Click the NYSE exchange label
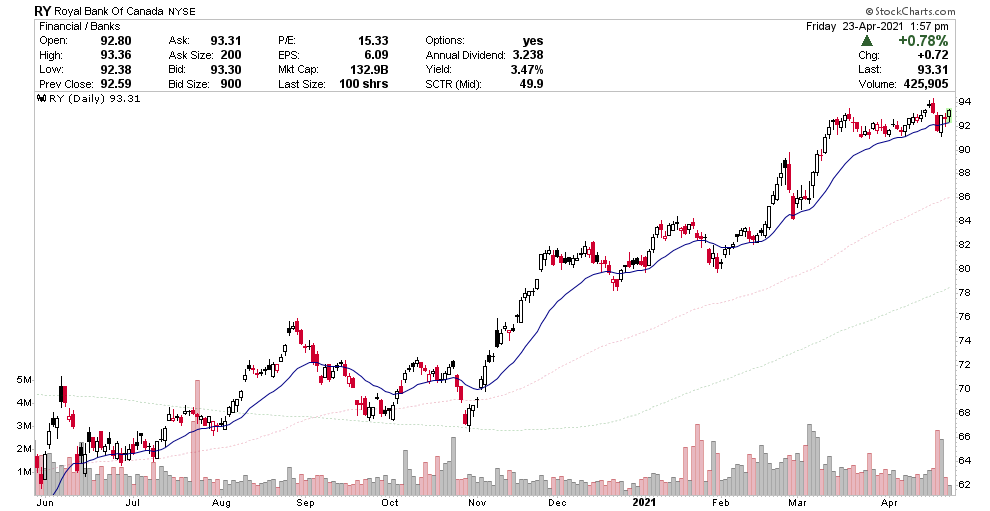The height and width of the screenshot is (511, 990). (182, 11)
